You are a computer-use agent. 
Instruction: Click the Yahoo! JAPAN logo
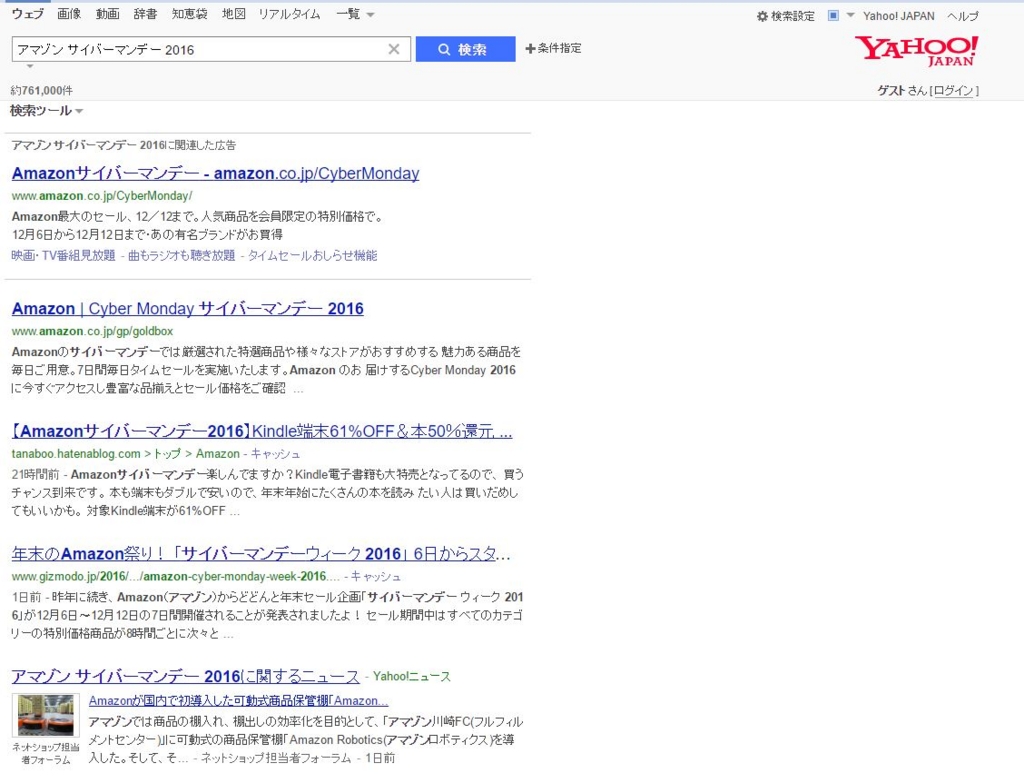[917, 50]
